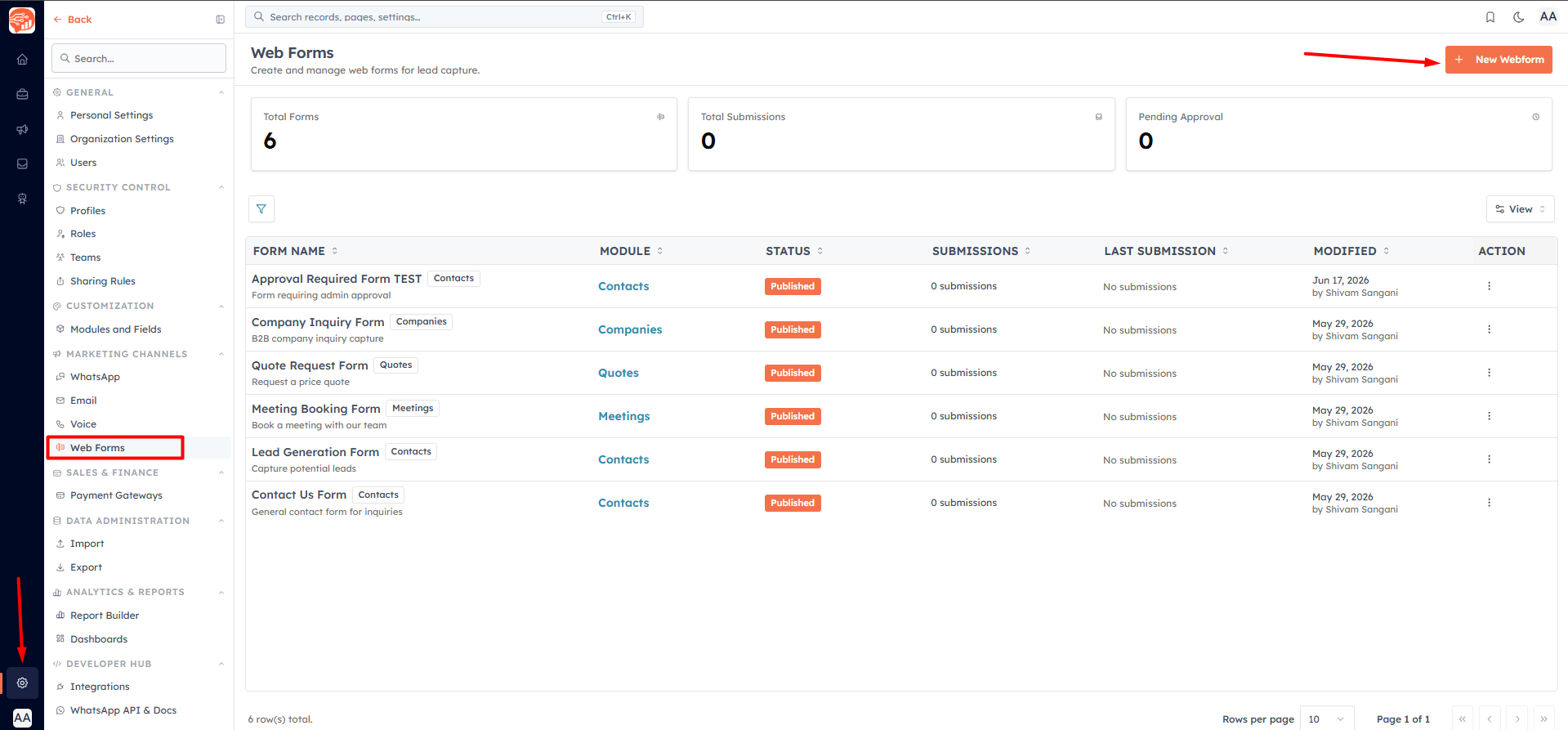1568x730 pixels.
Task: Open Meetings module link
Action: tap(624, 416)
